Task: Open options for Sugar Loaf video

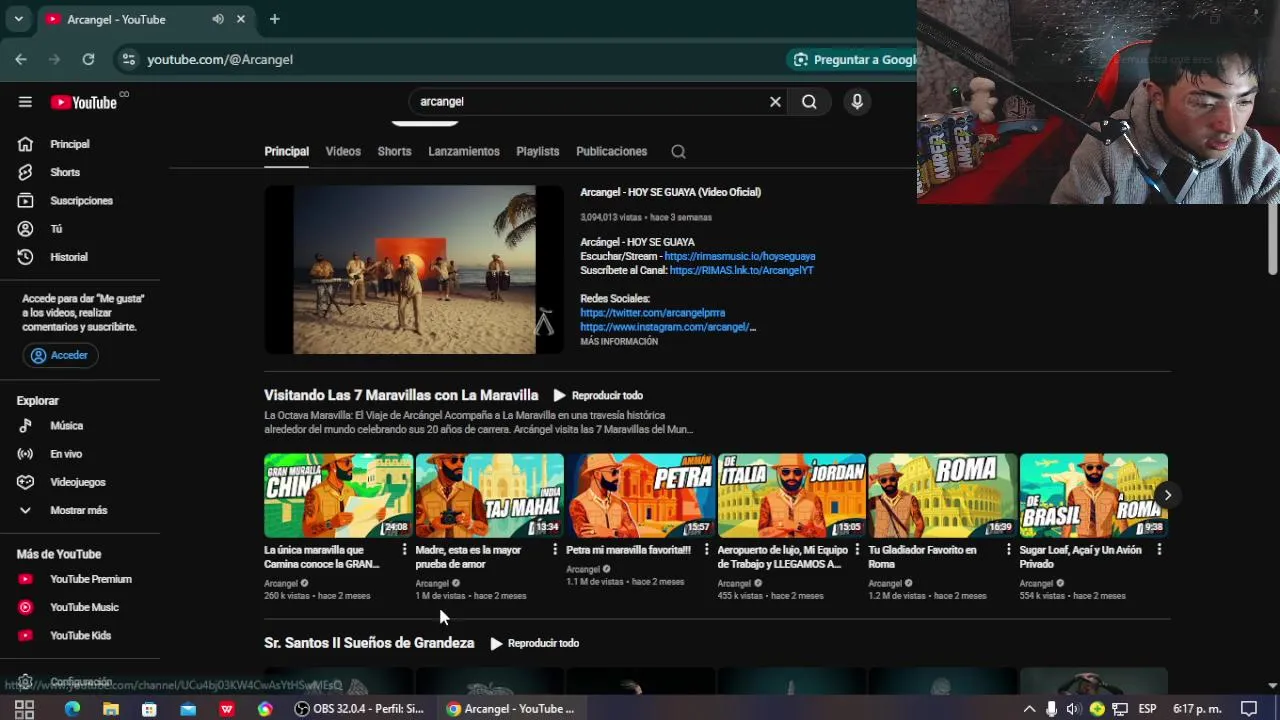Action: (x=1159, y=550)
